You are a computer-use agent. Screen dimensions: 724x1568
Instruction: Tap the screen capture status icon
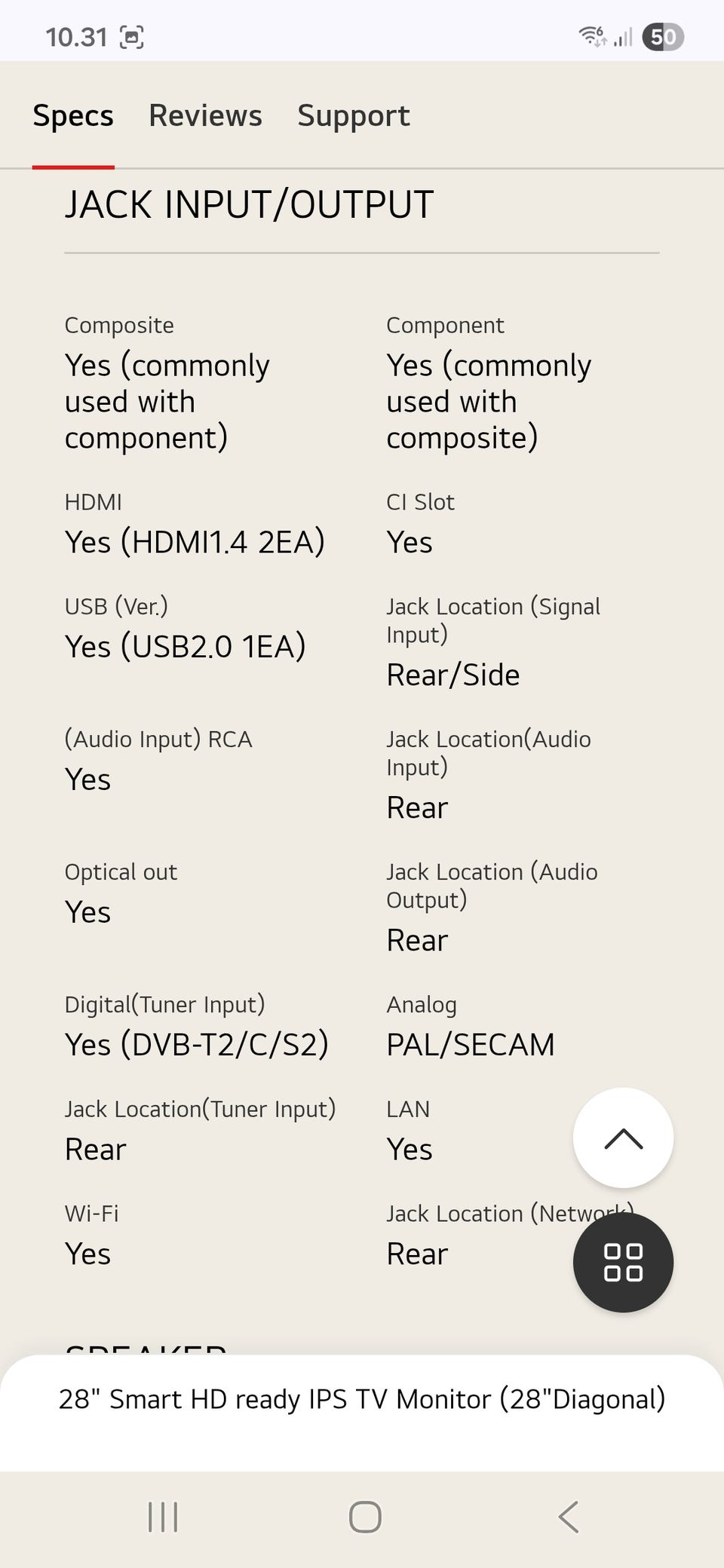[132, 37]
